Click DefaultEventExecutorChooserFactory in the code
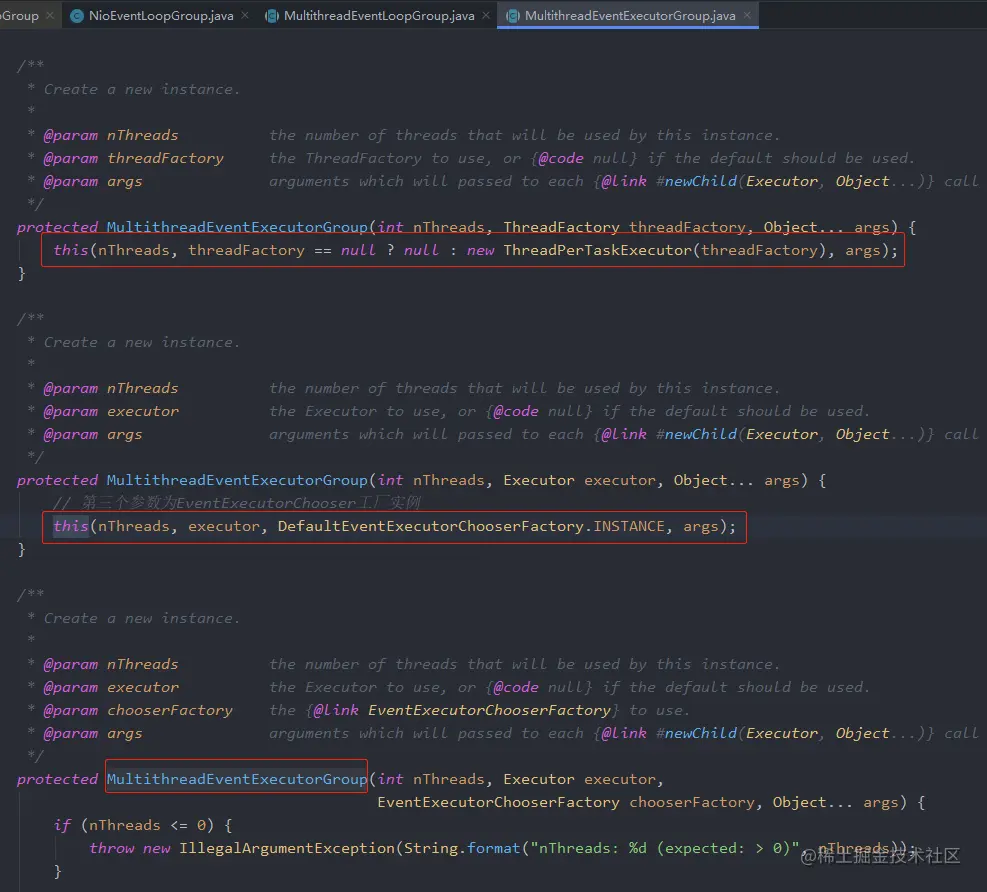The width and height of the screenshot is (987, 892). pos(431,526)
